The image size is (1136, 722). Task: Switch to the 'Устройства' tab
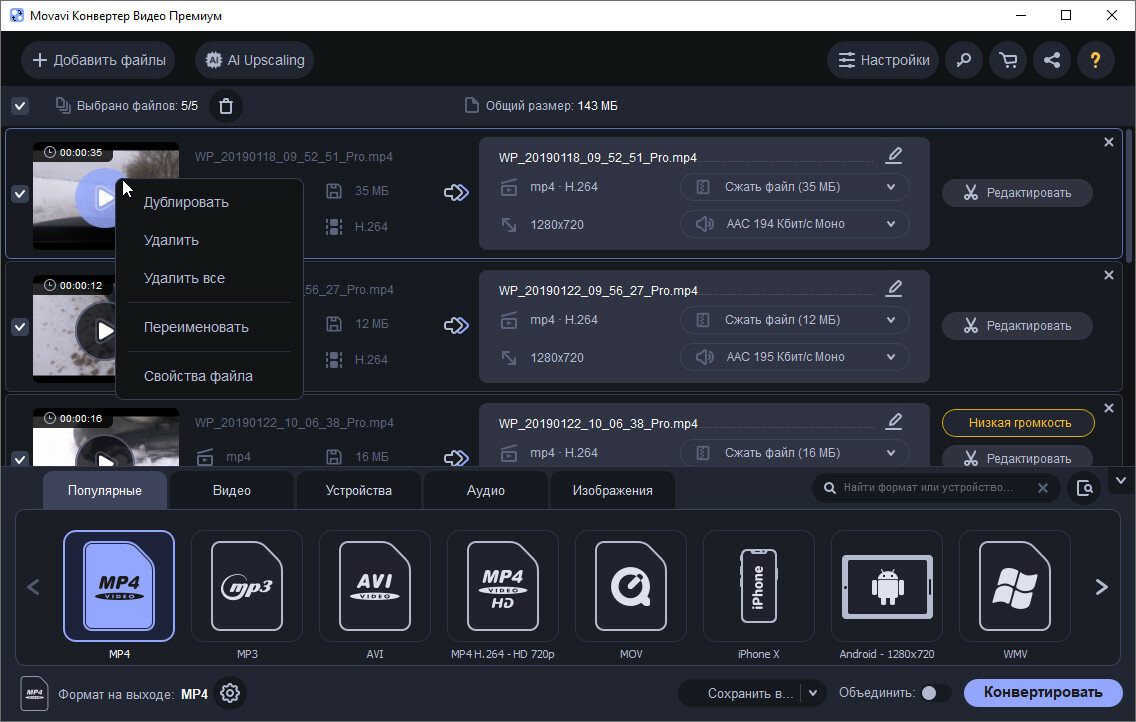[x=359, y=490]
